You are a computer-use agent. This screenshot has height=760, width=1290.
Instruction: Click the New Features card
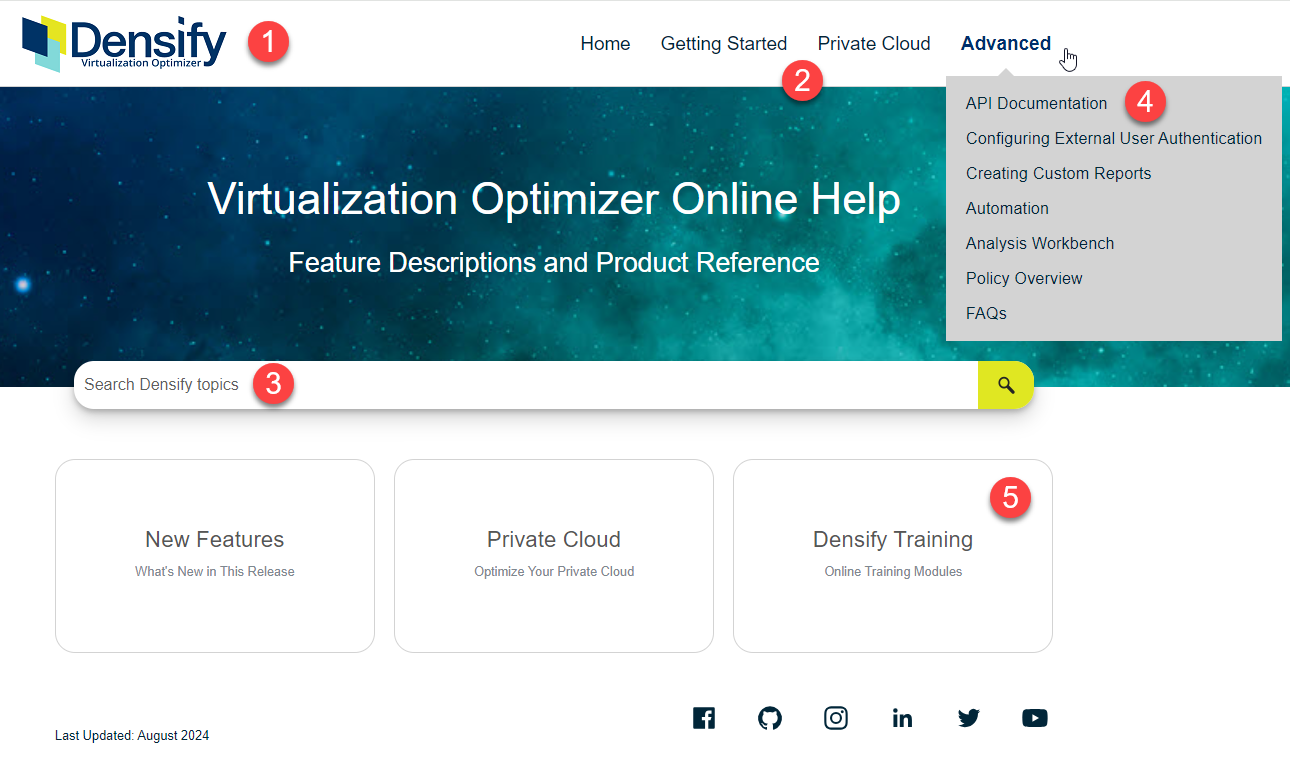[x=215, y=556]
